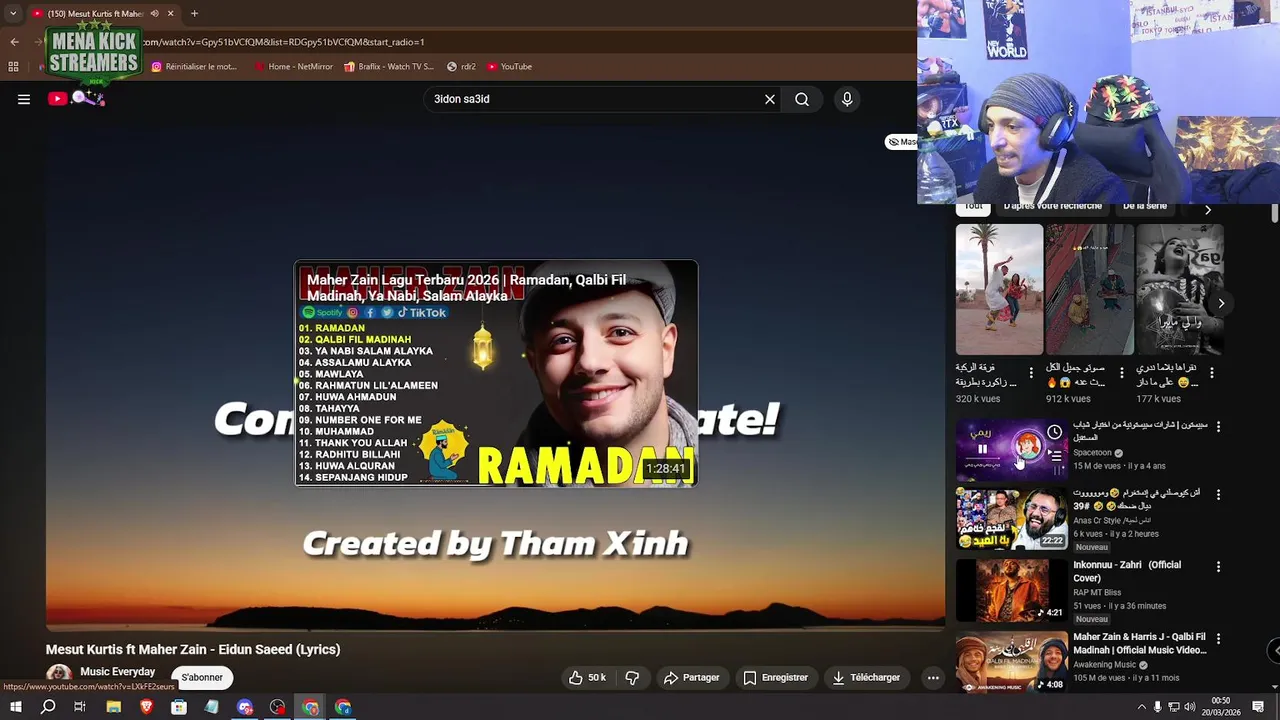Click the browser address bar URL
The height and width of the screenshot is (720, 1280).
tap(283, 42)
